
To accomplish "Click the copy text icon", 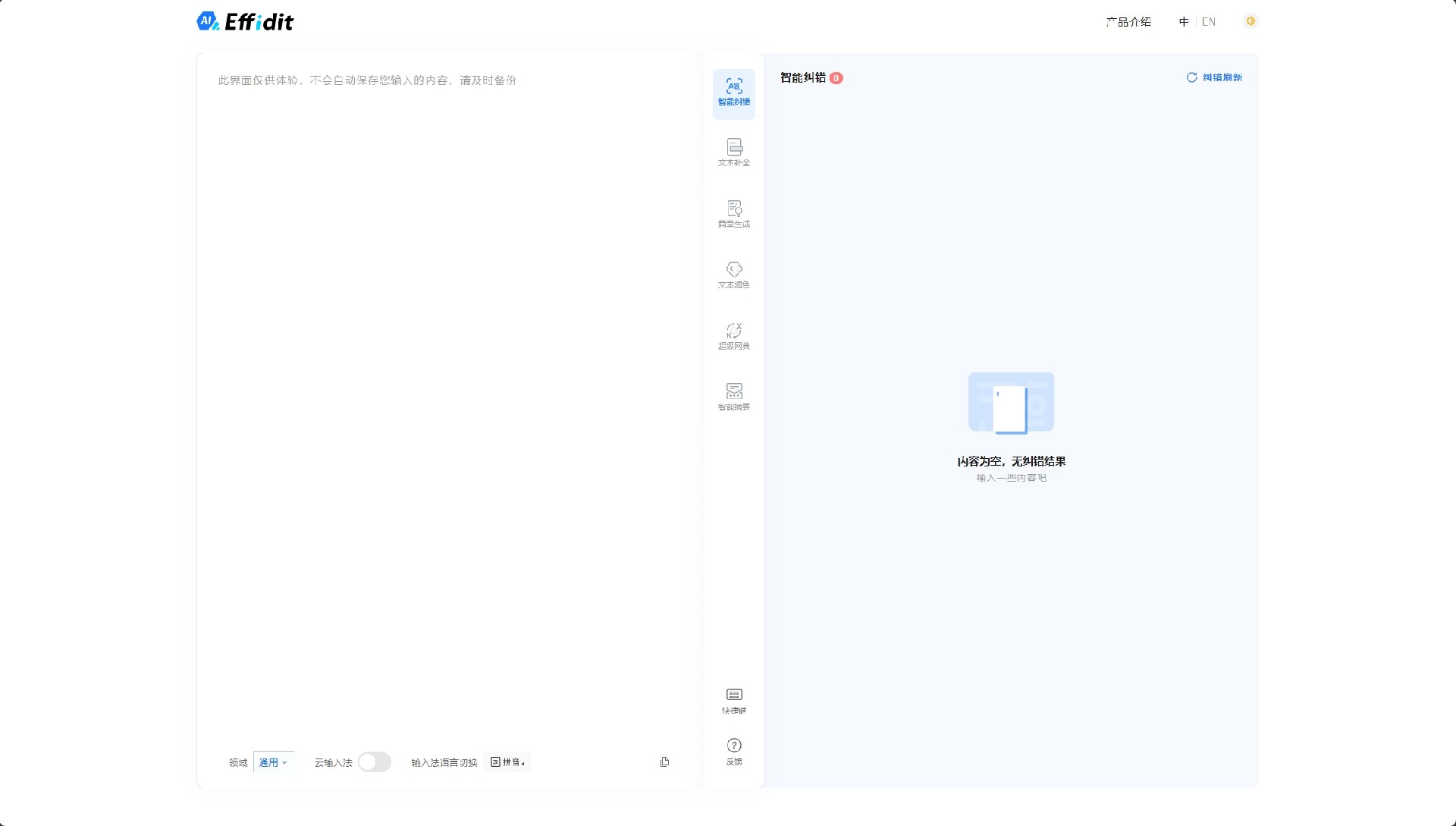I will click(664, 762).
